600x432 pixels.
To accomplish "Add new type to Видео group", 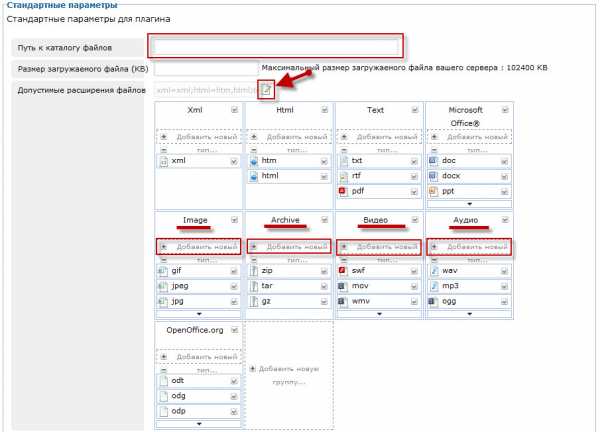I will pos(379,247).
